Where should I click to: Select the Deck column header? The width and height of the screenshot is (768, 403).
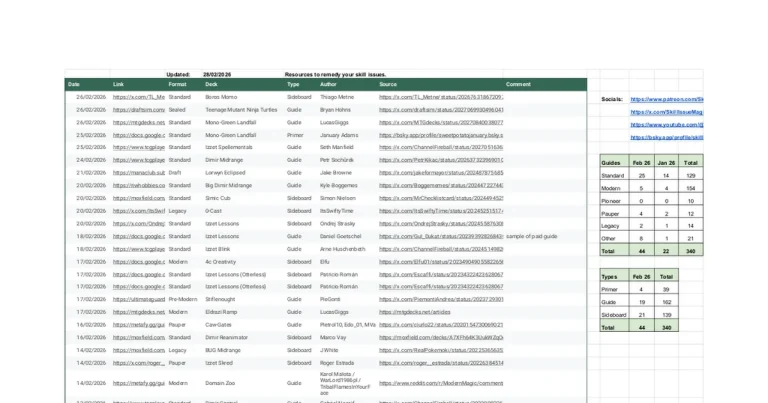(211, 84)
